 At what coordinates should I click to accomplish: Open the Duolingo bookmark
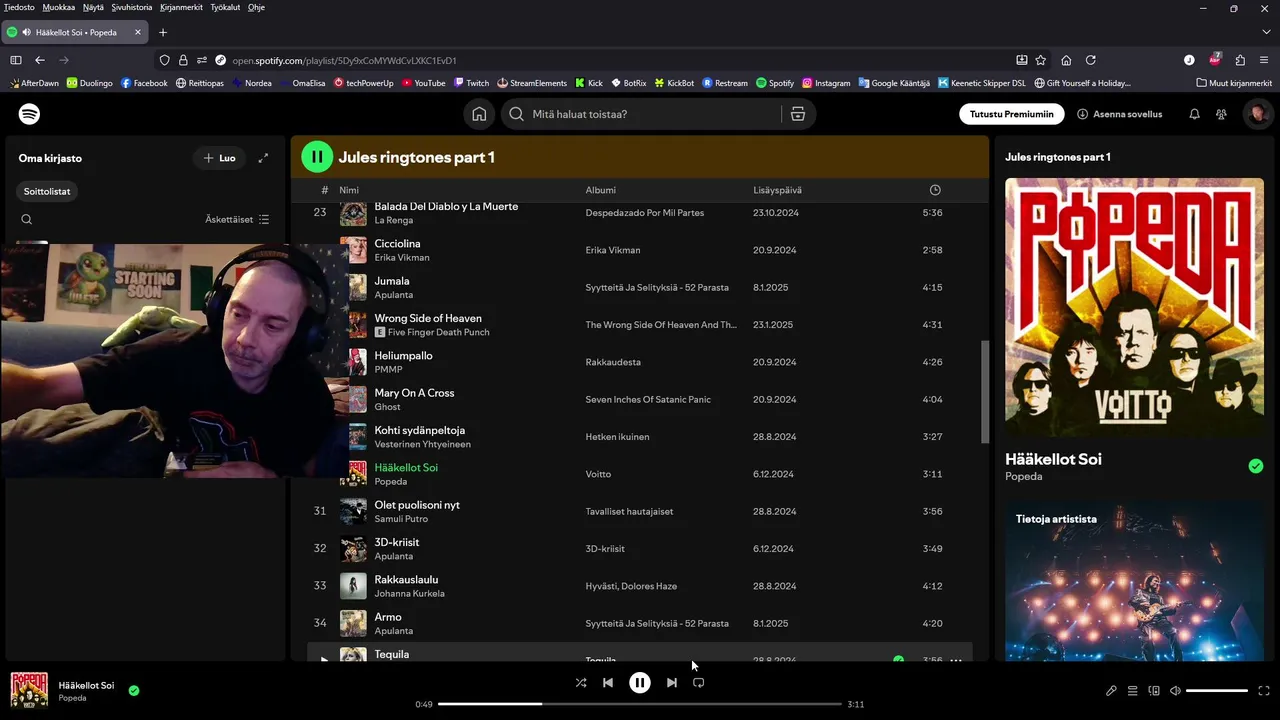89,83
